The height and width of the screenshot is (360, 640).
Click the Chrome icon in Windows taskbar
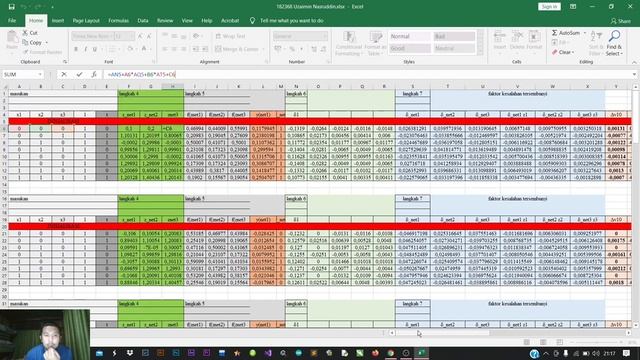pyautogui.click(x=391, y=353)
